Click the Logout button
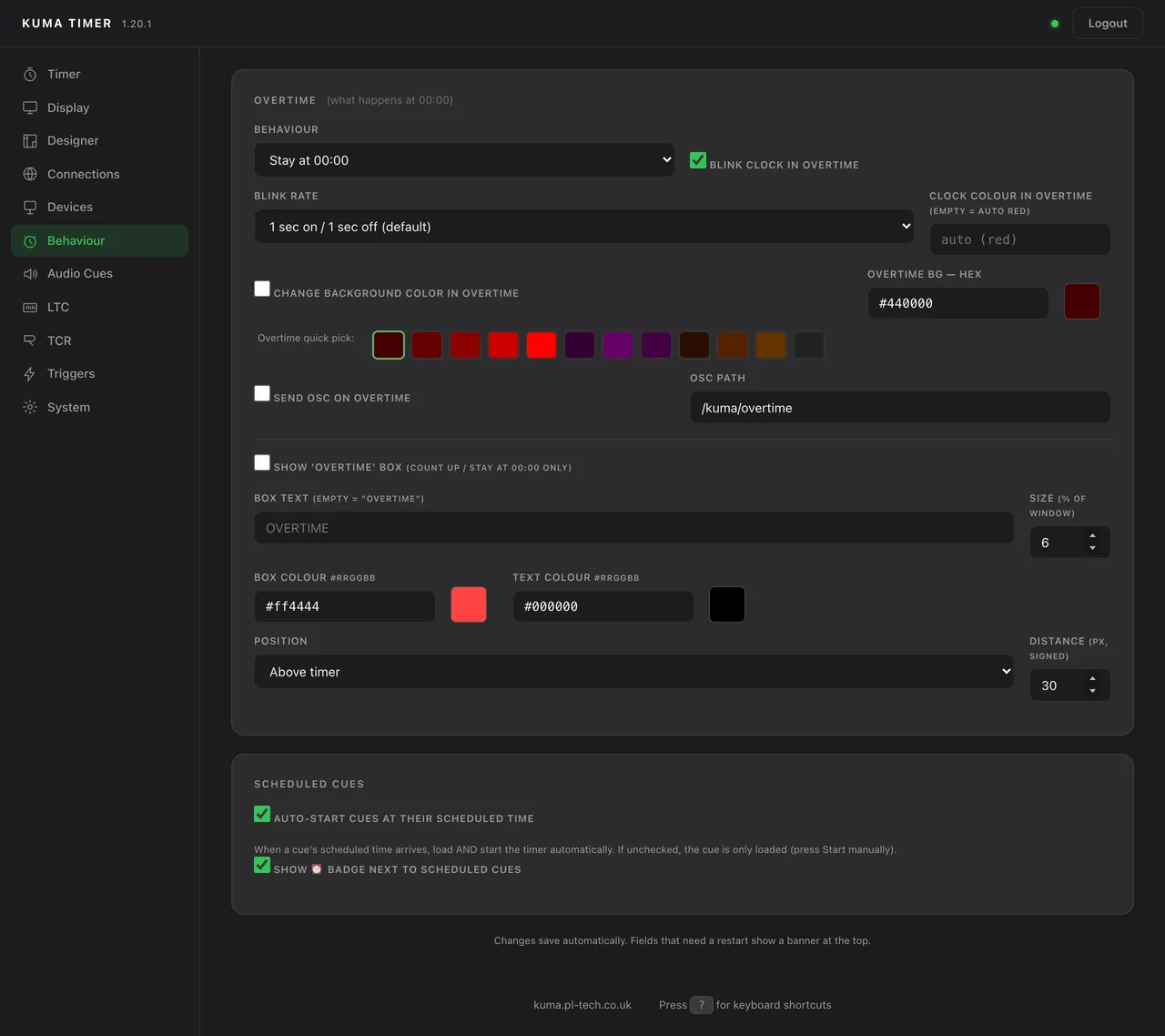The width and height of the screenshot is (1165, 1036). point(1108,24)
